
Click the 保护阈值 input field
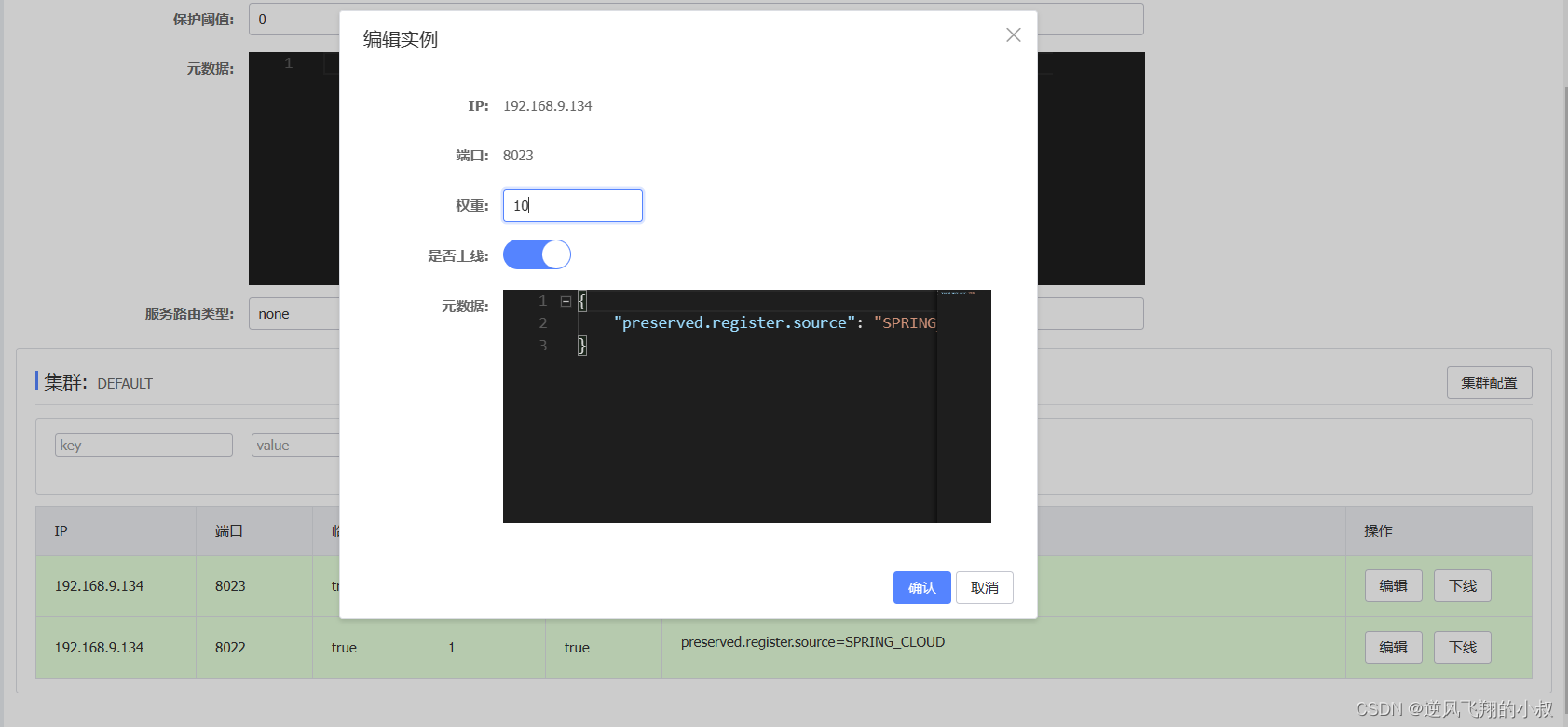[x=293, y=20]
